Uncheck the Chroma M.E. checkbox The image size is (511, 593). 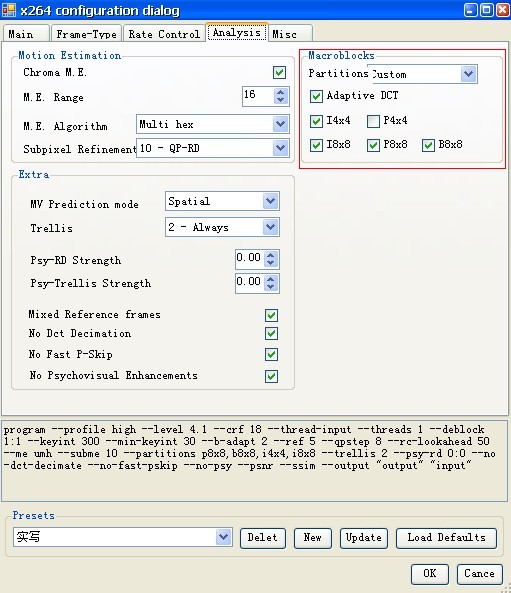tap(280, 72)
